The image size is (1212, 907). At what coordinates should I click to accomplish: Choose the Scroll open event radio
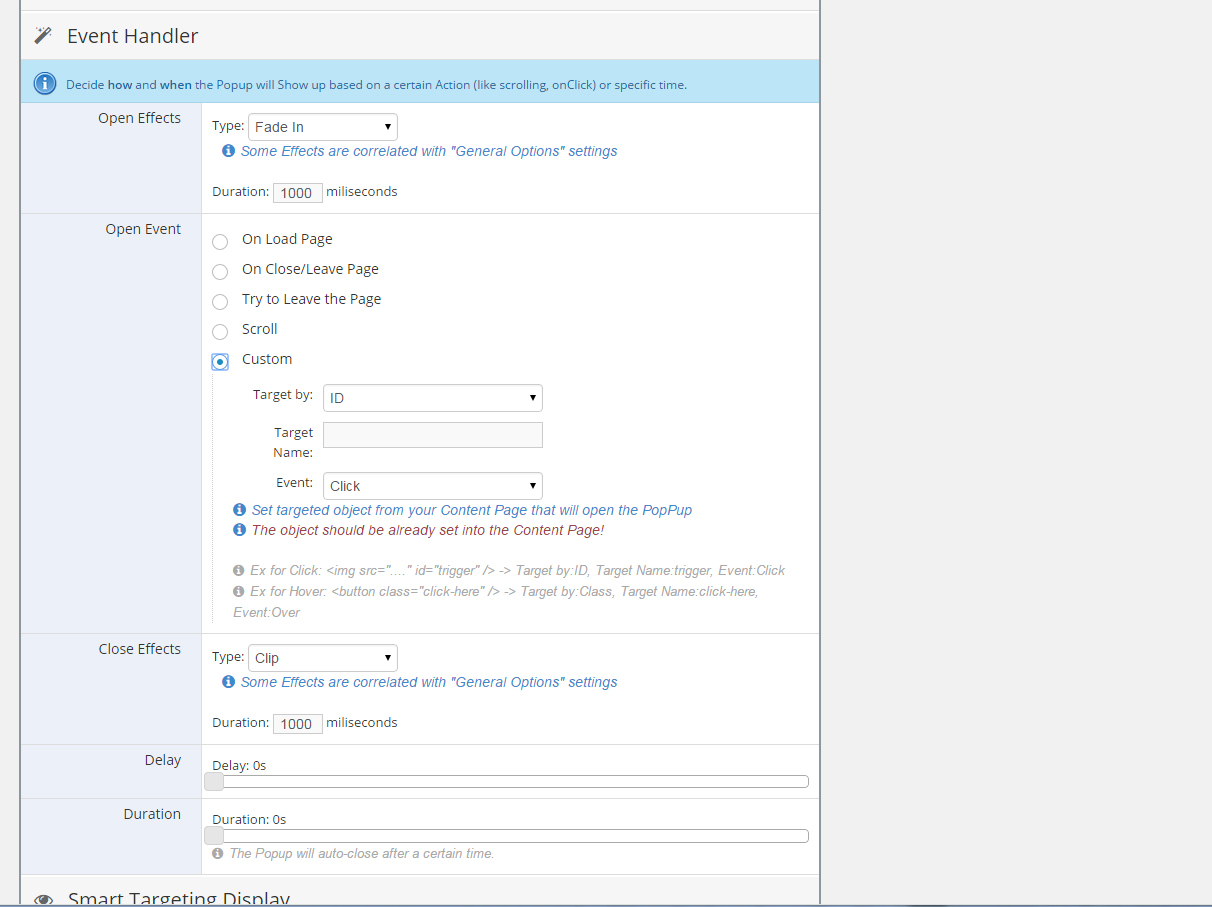click(220, 331)
